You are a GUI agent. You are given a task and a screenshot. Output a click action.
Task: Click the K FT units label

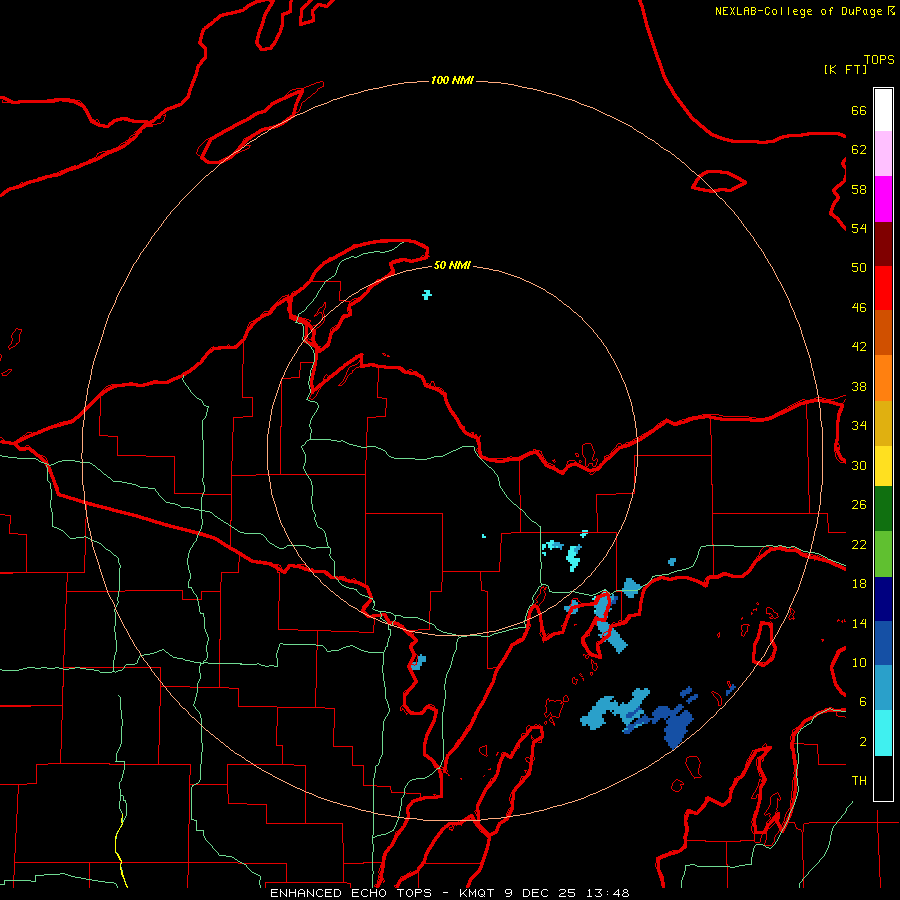point(845,69)
